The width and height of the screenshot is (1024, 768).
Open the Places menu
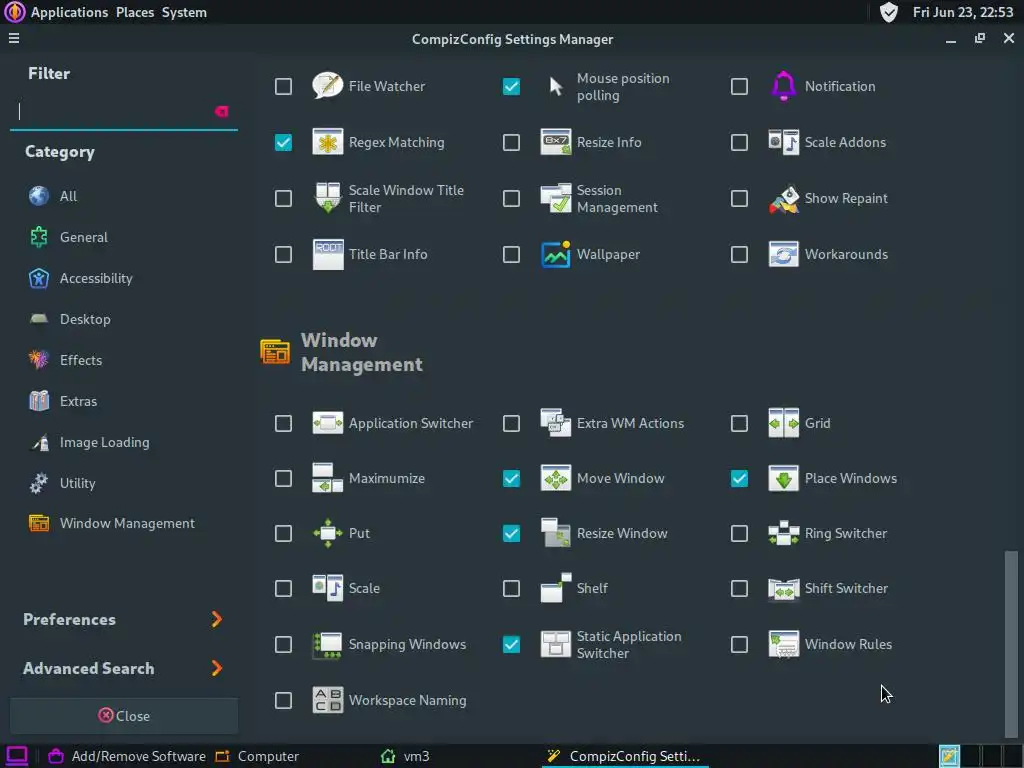click(135, 12)
